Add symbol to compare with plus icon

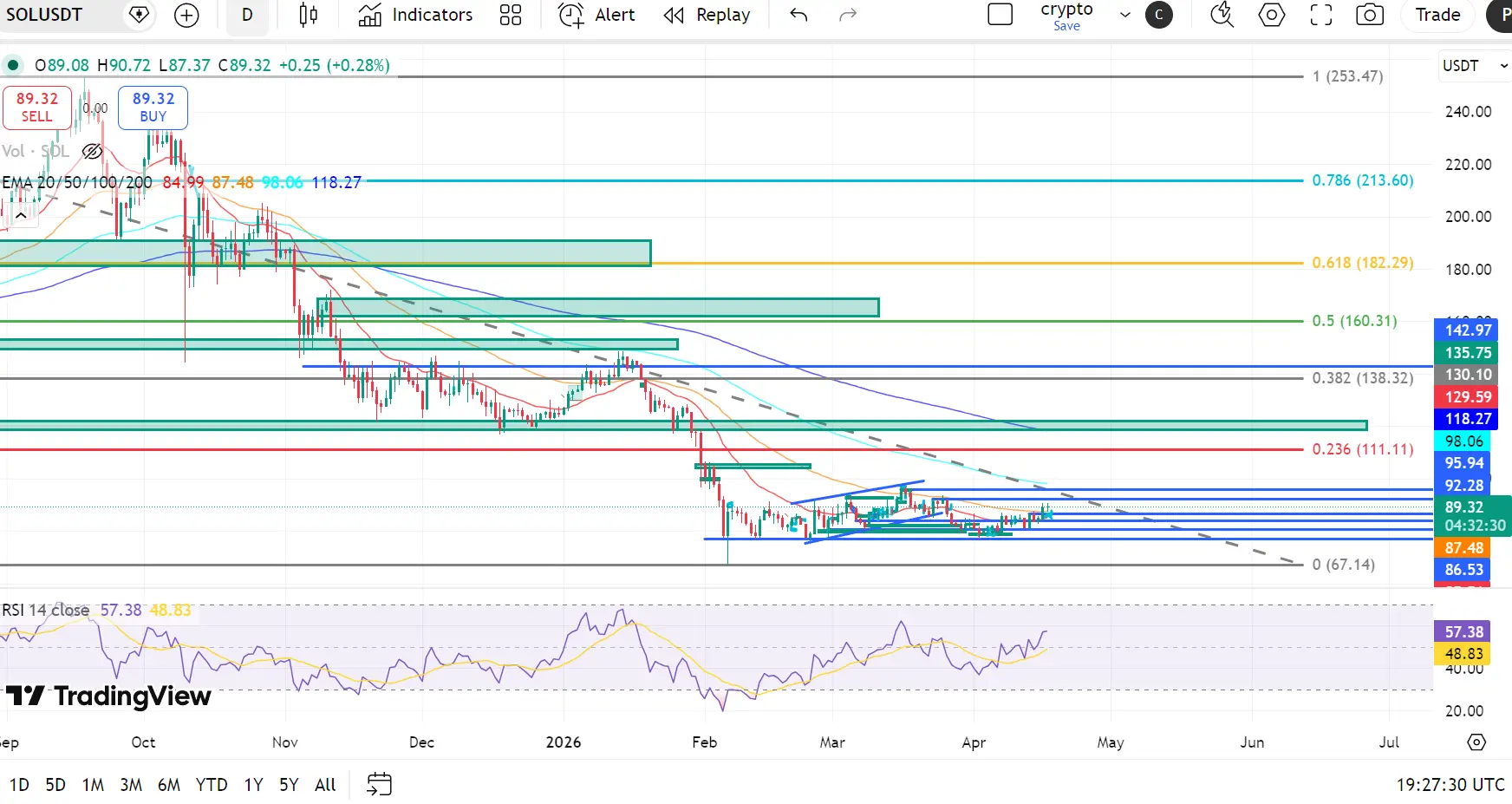[x=186, y=15]
